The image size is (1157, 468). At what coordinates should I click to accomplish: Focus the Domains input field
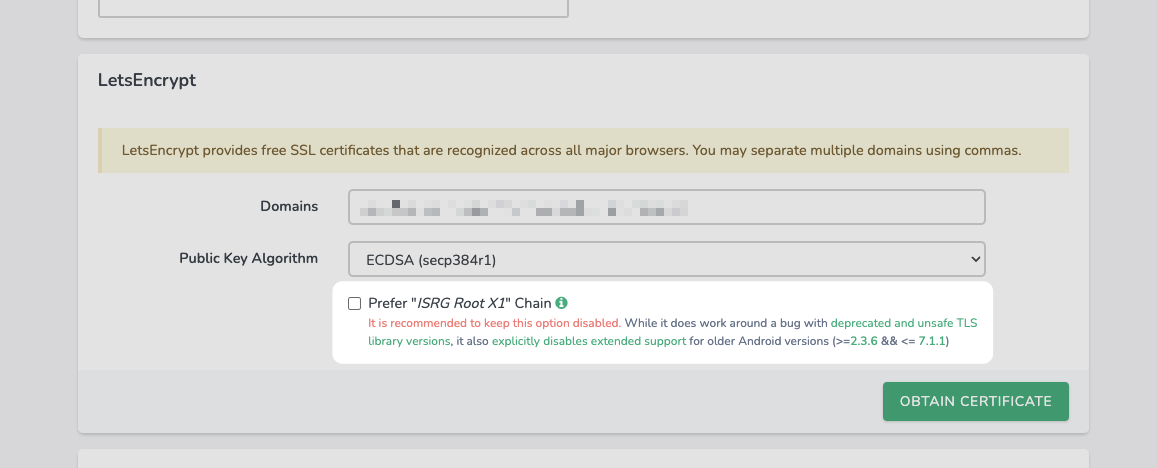pyautogui.click(x=667, y=207)
